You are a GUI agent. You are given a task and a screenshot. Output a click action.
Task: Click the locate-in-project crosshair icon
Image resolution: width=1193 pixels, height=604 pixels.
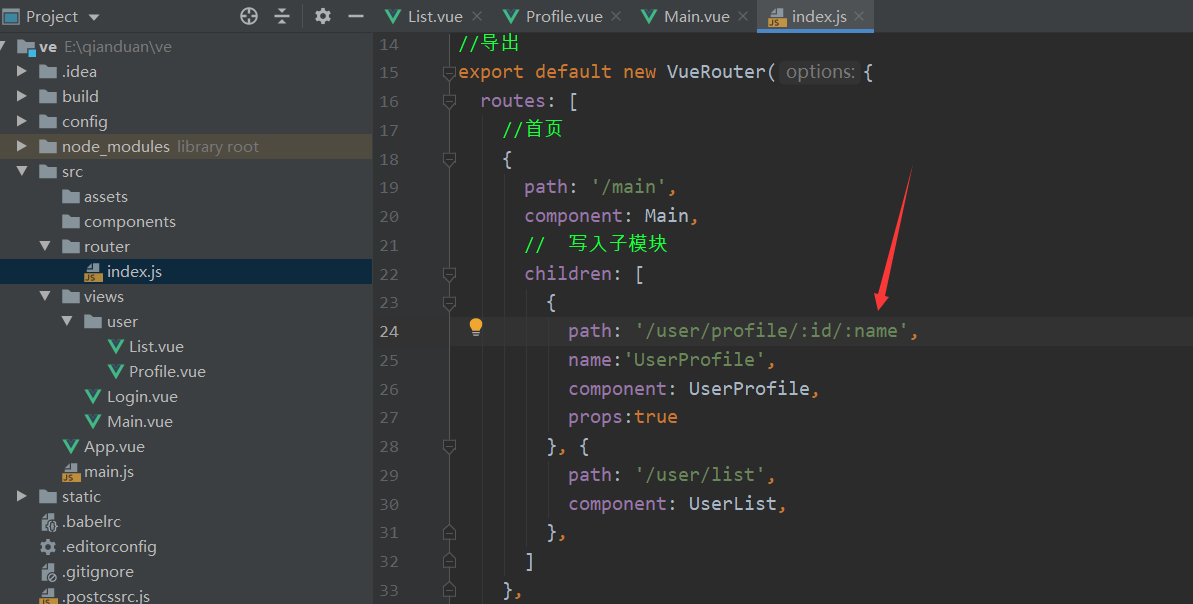249,16
